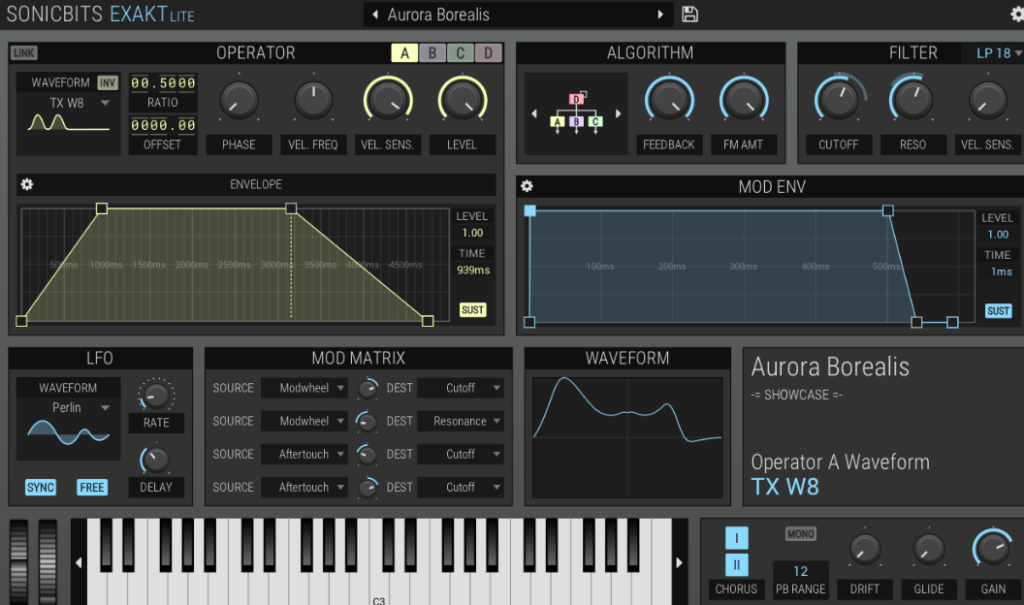
Task: Enable LFO FREE mode
Action: [x=91, y=487]
